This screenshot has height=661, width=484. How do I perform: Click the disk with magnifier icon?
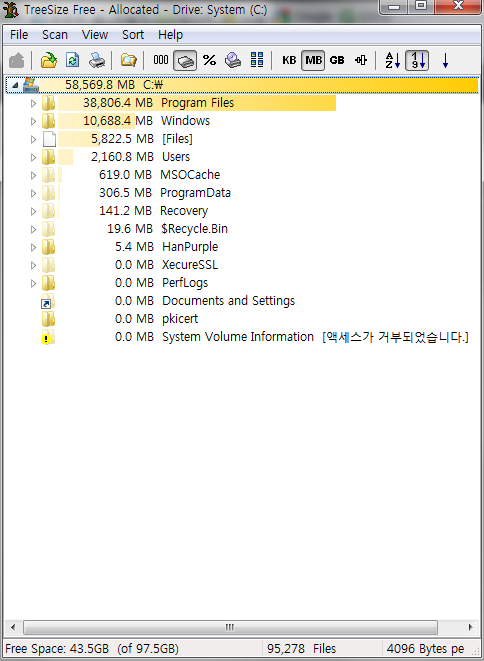pyautogui.click(x=233, y=60)
